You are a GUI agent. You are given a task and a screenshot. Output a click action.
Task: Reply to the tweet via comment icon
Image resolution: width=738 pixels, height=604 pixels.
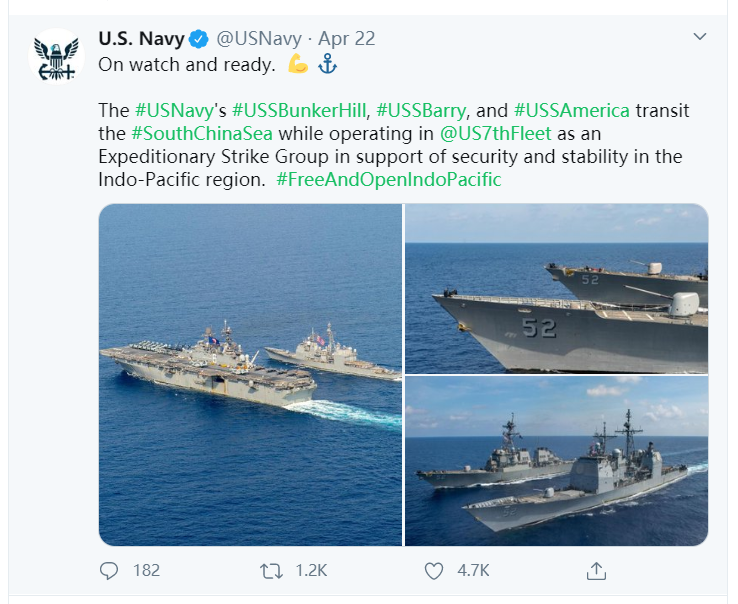point(110,571)
